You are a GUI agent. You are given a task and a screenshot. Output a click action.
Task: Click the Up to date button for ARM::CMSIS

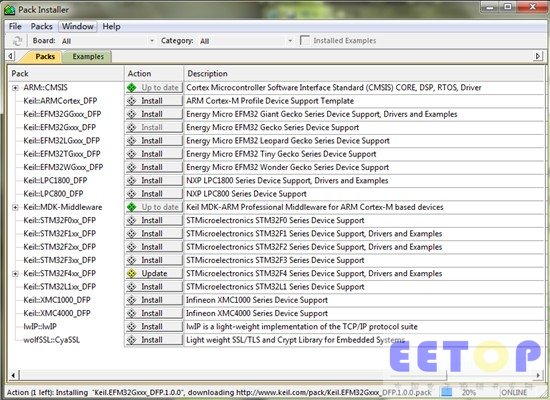pyautogui.click(x=154, y=88)
